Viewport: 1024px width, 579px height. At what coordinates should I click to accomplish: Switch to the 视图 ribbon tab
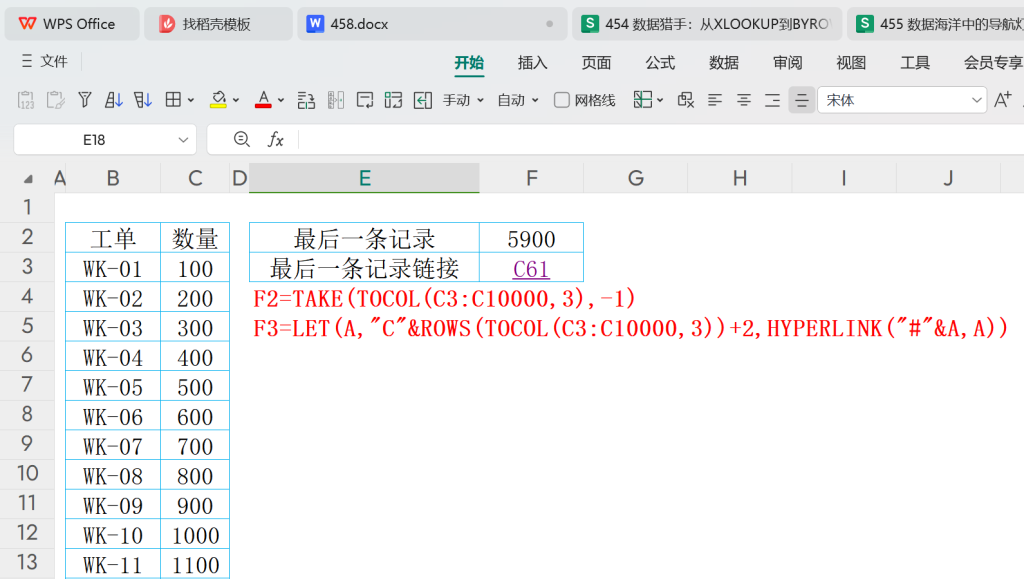[x=851, y=63]
